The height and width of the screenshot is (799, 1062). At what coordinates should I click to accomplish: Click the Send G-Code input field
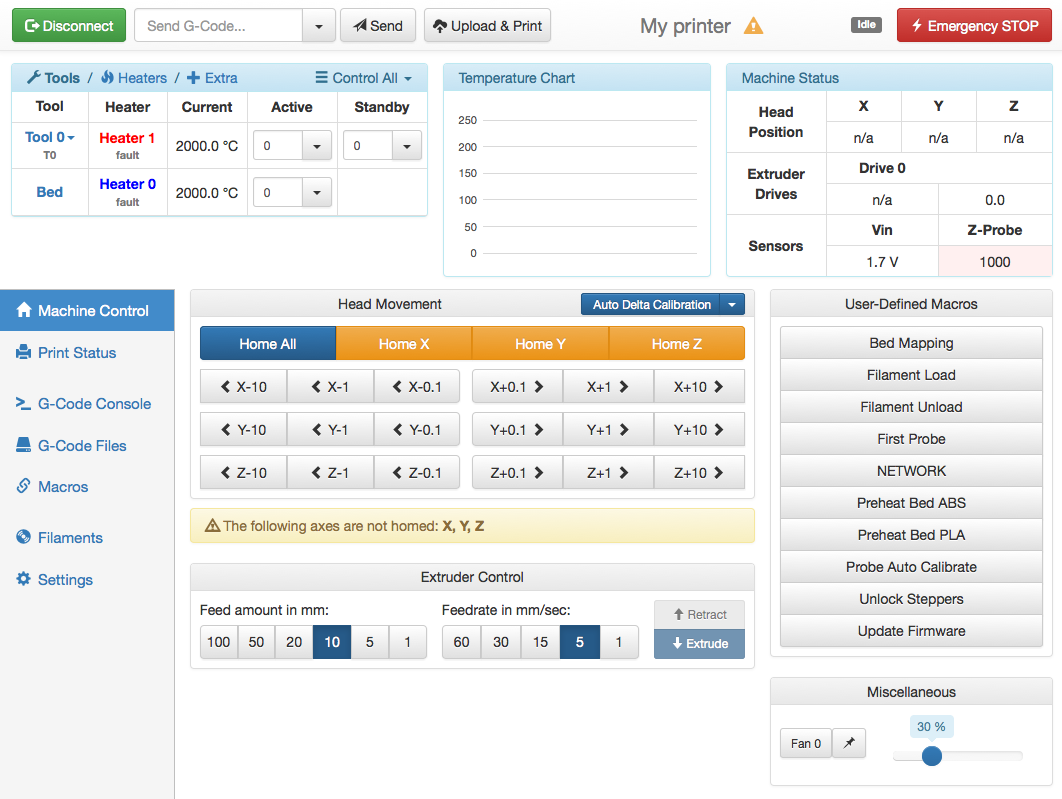(218, 26)
